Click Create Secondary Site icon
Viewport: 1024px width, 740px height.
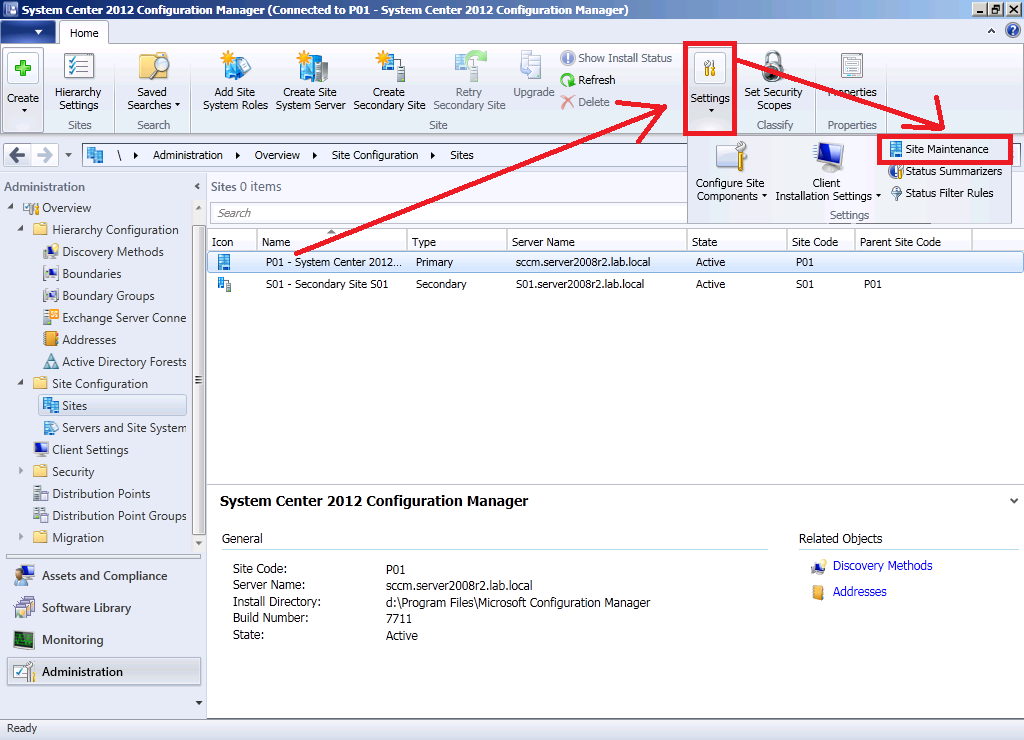click(x=390, y=67)
